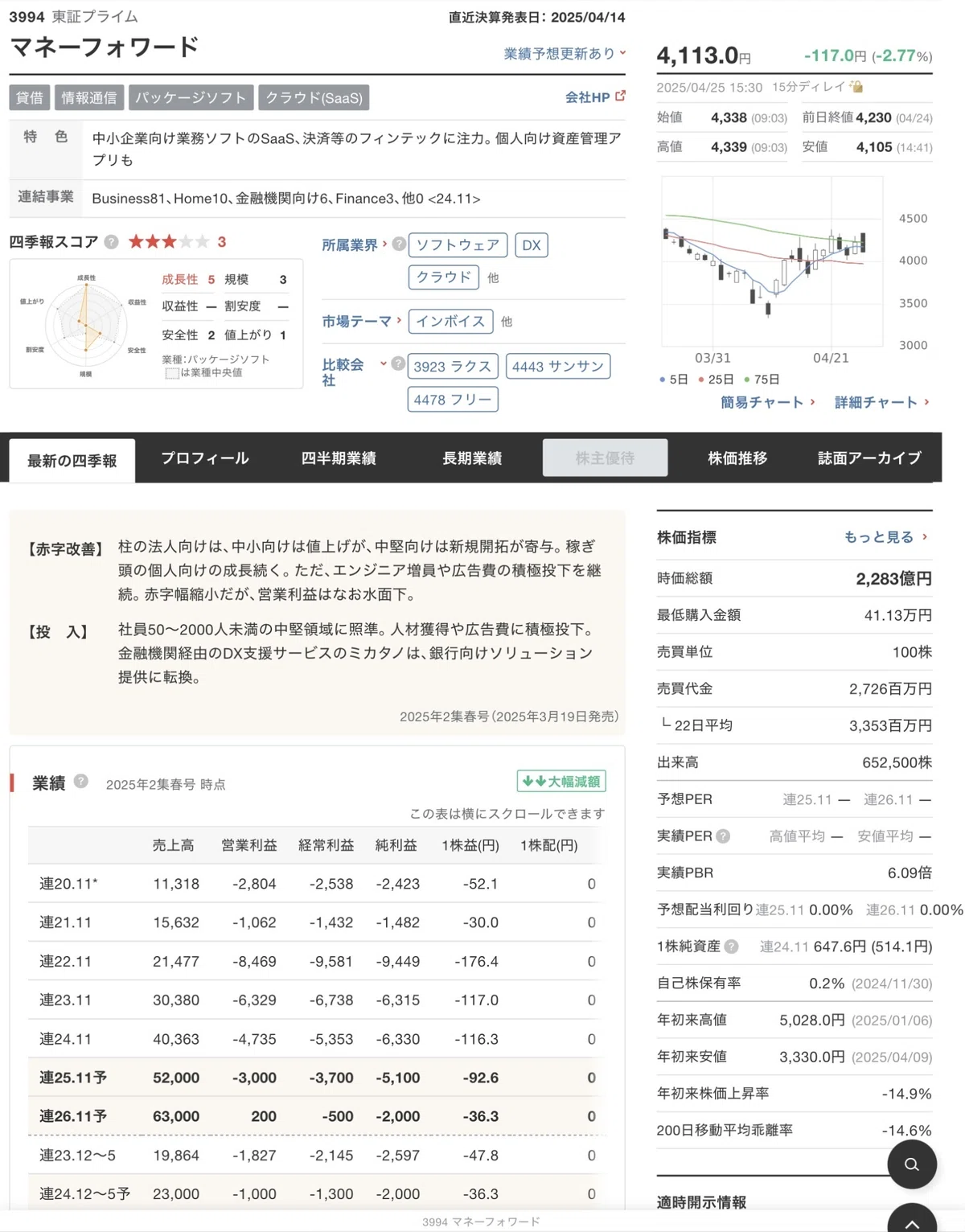Click the 連24.11 row label

pyautogui.click(x=65, y=1039)
